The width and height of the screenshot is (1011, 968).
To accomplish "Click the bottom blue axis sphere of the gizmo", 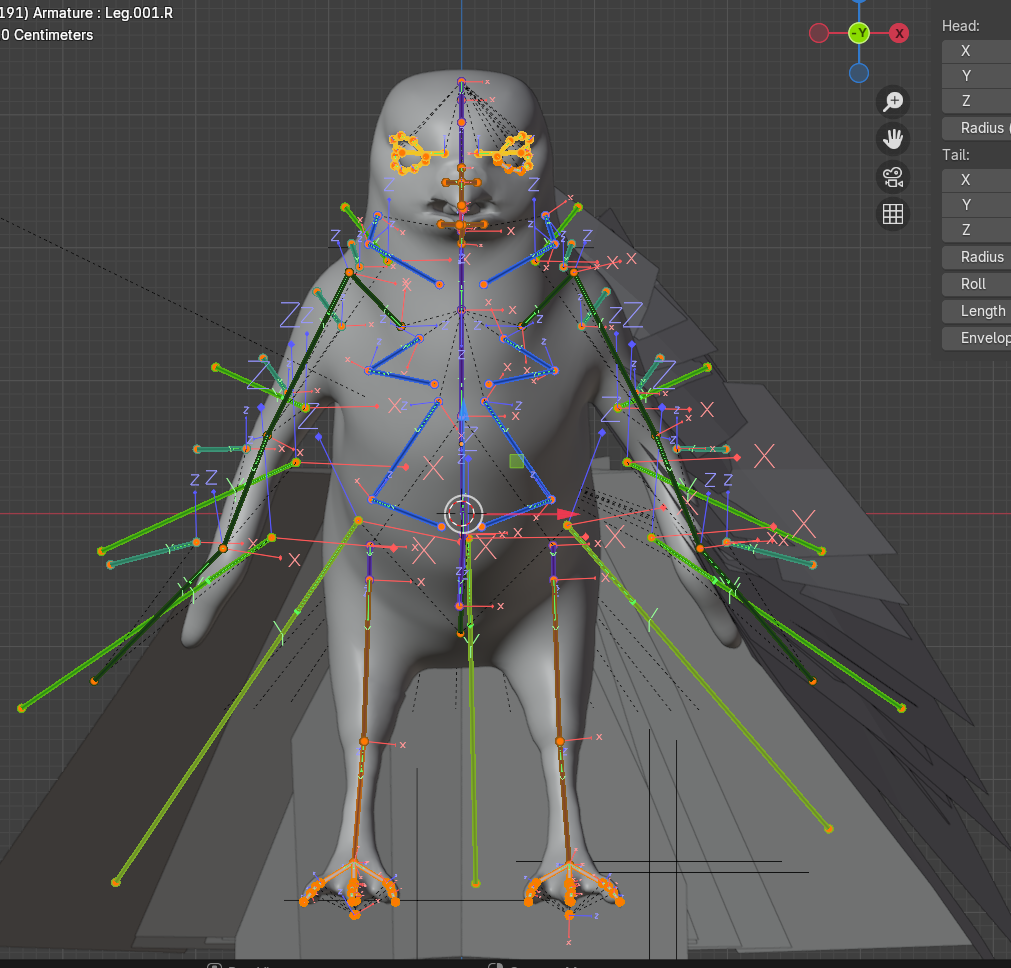I will click(858, 72).
